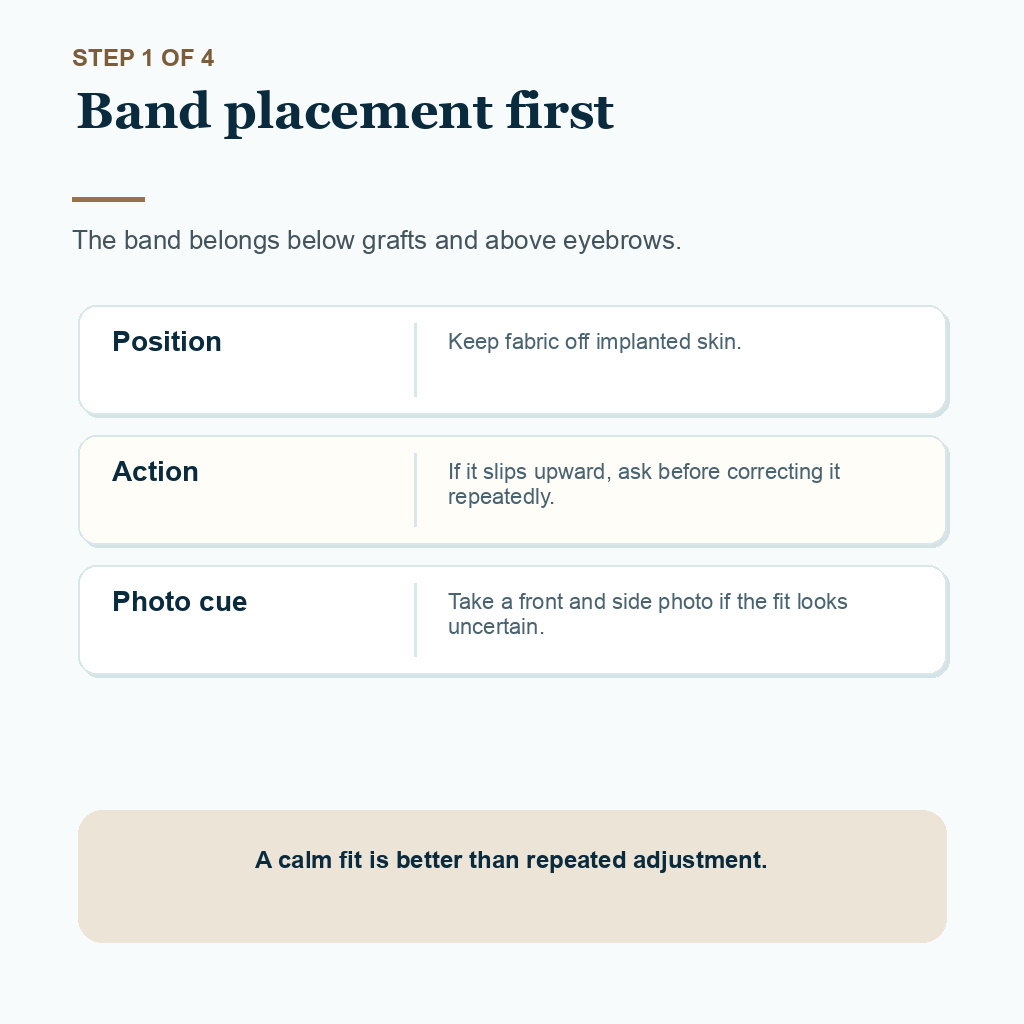
Task: Click the 'Action' label text
Action: coord(155,472)
